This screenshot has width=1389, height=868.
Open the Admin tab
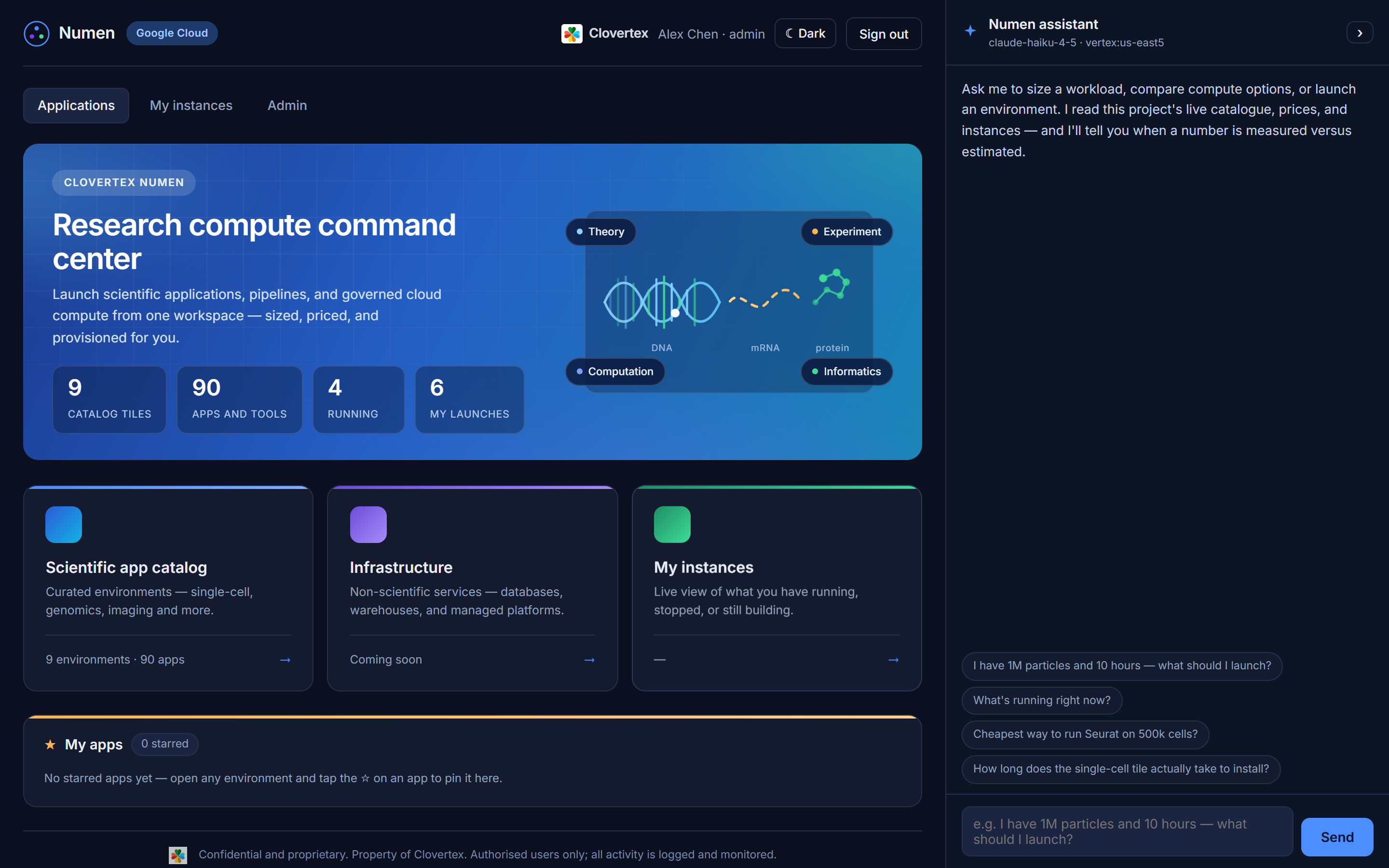(287, 105)
